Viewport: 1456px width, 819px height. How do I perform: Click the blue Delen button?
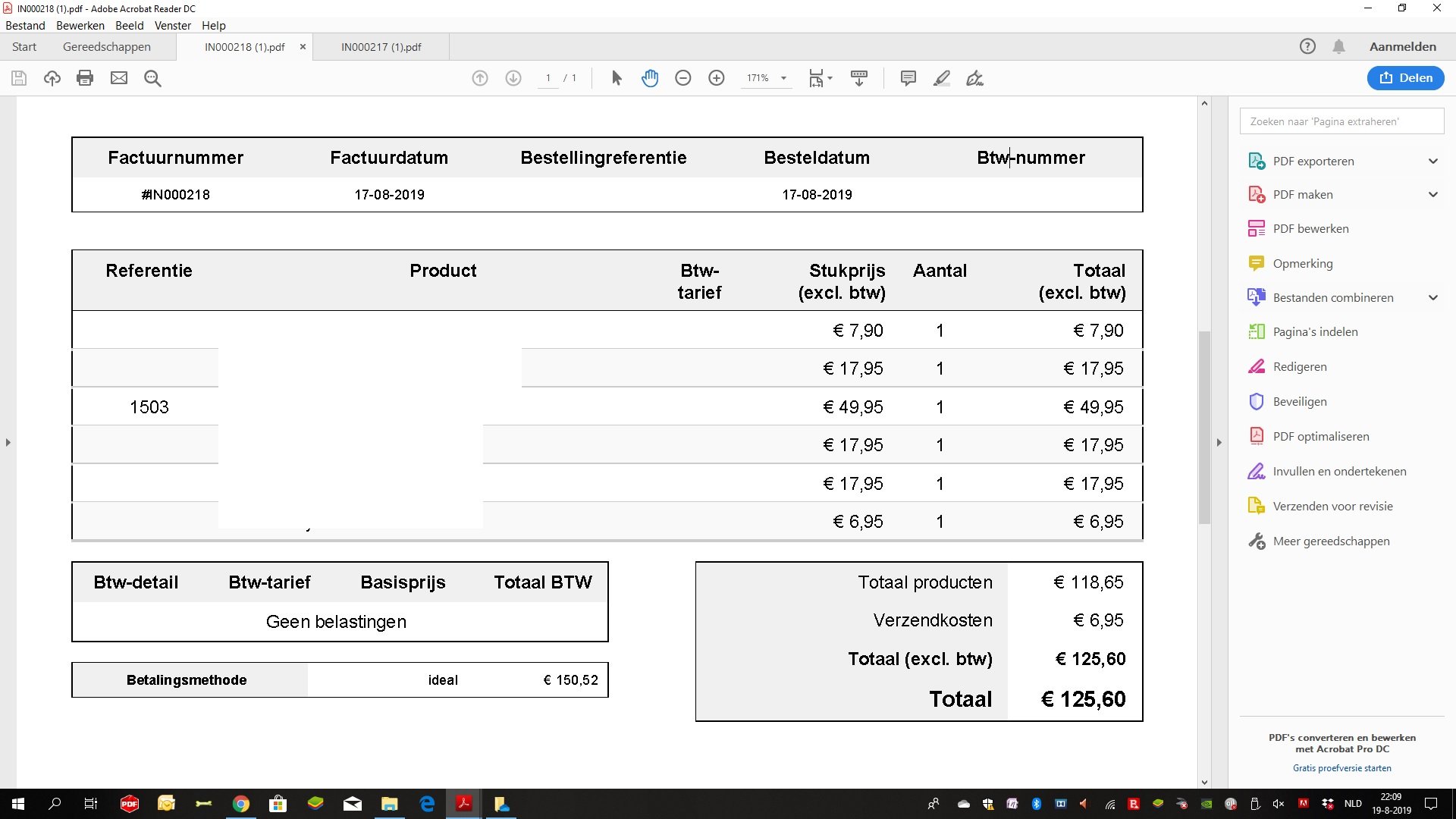click(x=1405, y=77)
